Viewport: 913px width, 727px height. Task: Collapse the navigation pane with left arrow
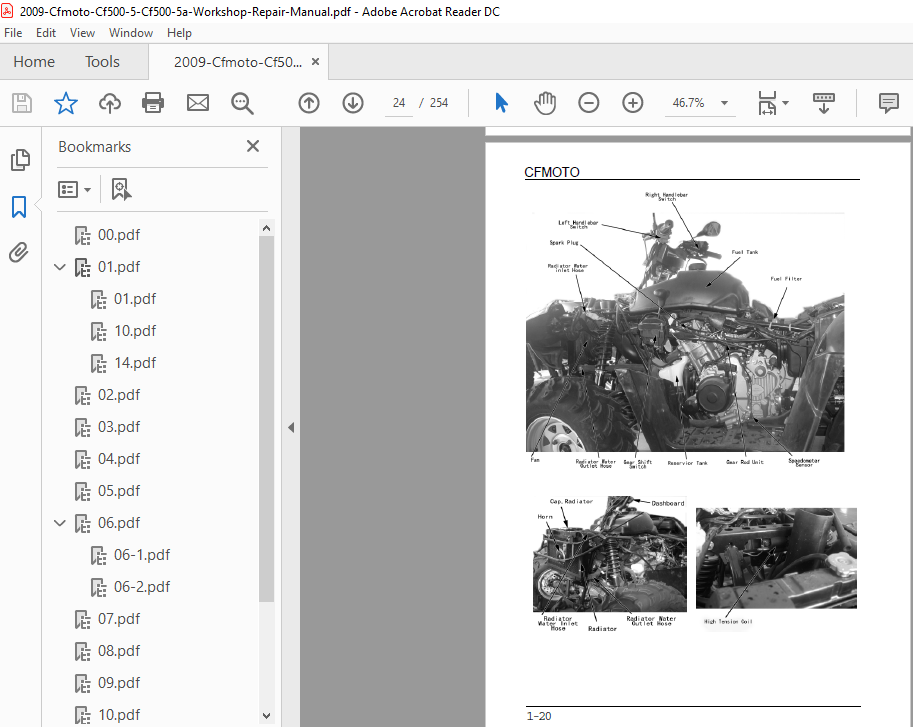(291, 428)
